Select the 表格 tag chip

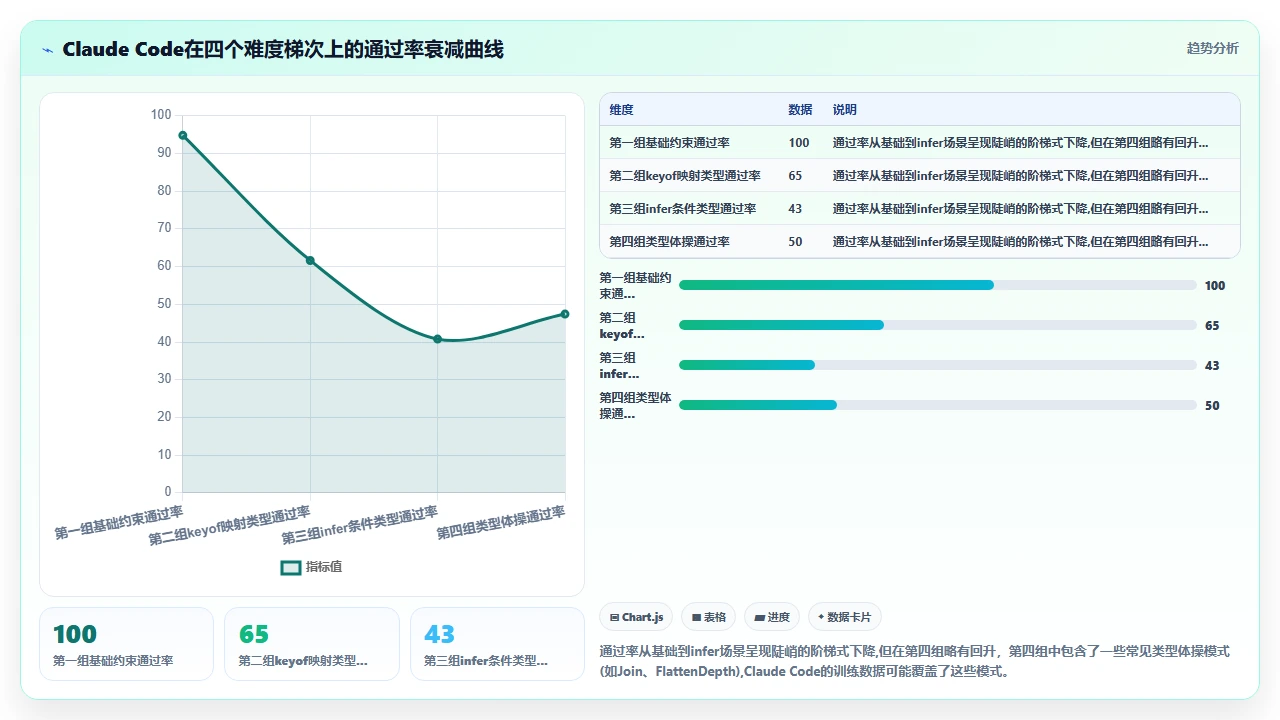pyautogui.click(x=708, y=617)
